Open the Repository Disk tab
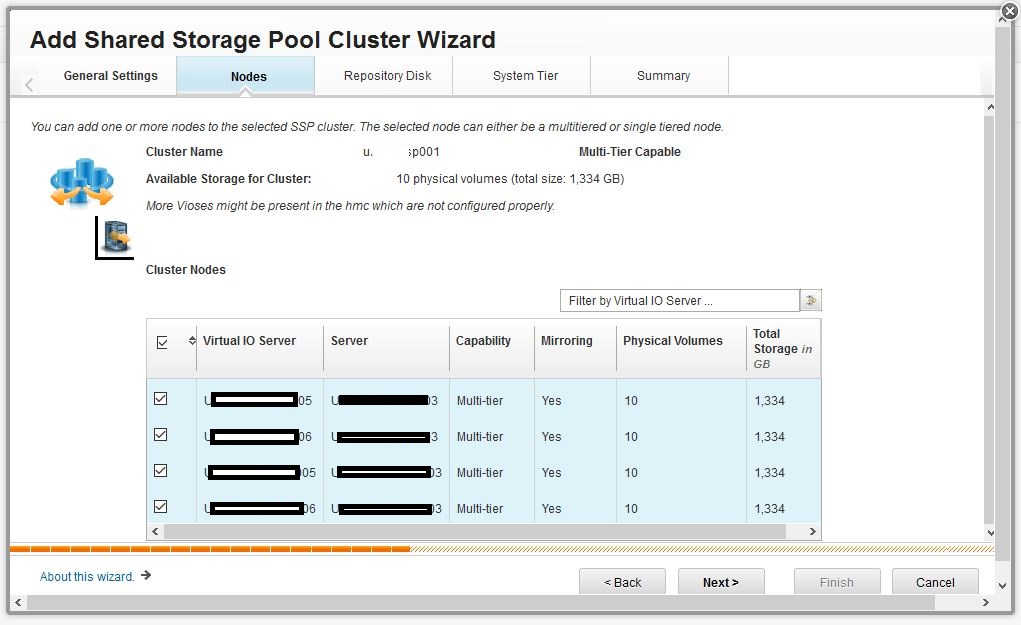The height and width of the screenshot is (625, 1021). tap(387, 76)
